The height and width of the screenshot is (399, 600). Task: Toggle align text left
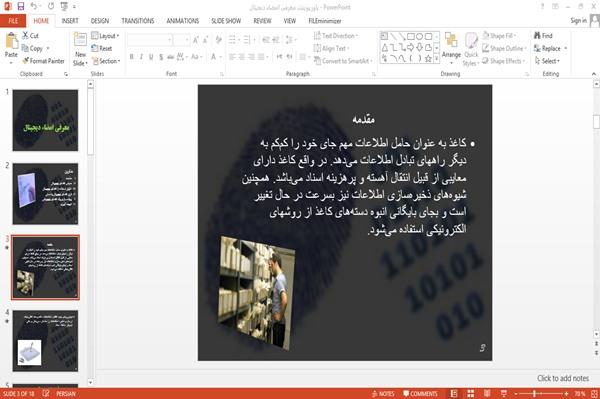232,57
